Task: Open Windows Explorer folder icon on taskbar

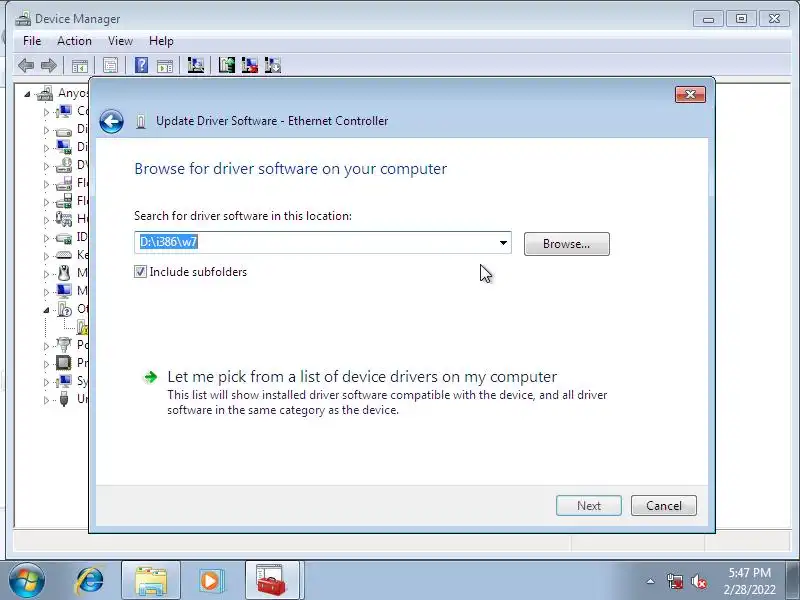Action: coord(151,581)
